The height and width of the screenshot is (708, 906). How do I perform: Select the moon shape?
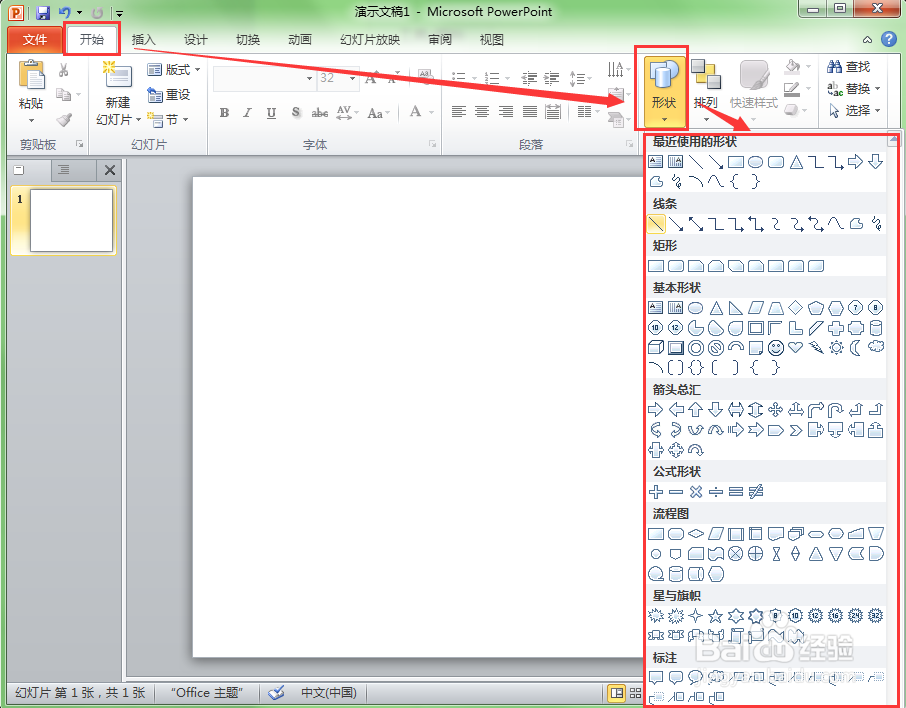tap(856, 347)
